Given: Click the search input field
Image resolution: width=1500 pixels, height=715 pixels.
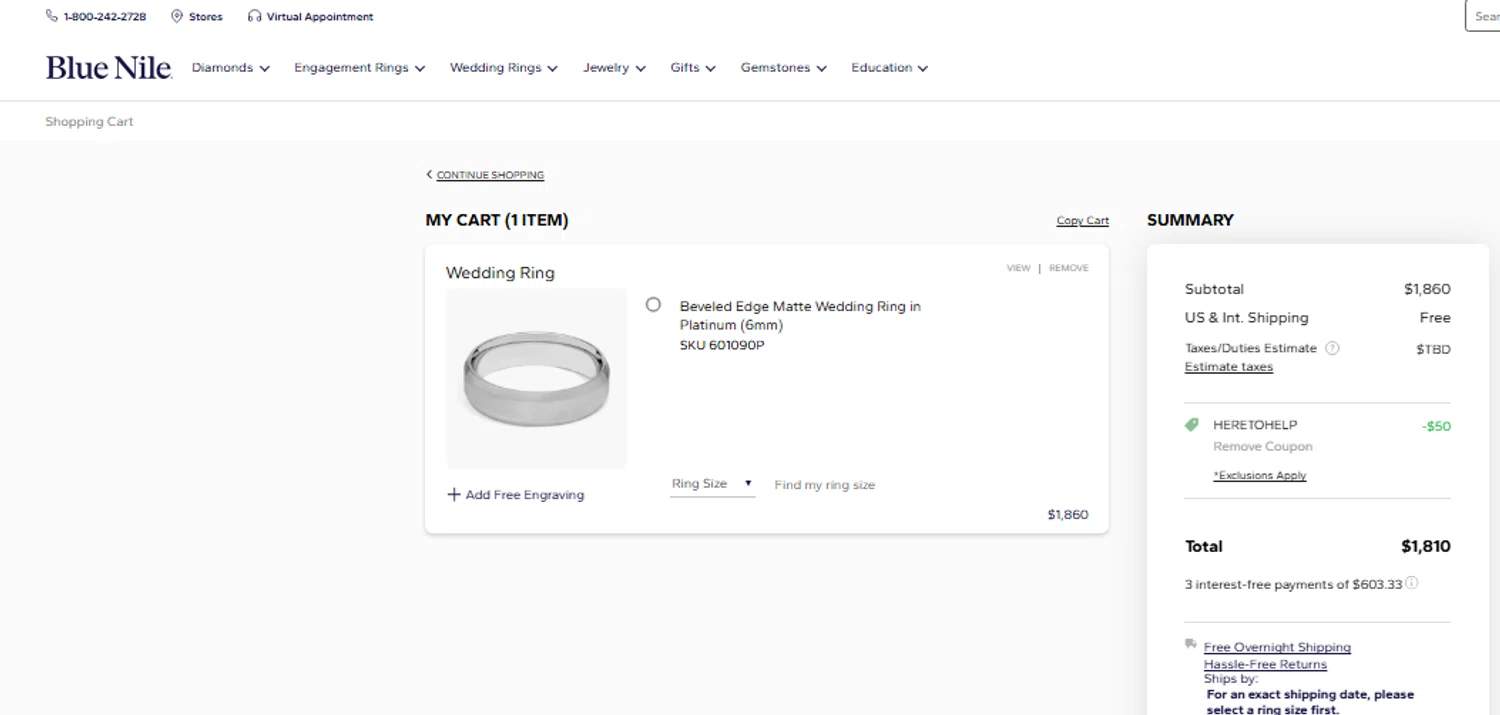Looking at the screenshot, I should click(1483, 16).
